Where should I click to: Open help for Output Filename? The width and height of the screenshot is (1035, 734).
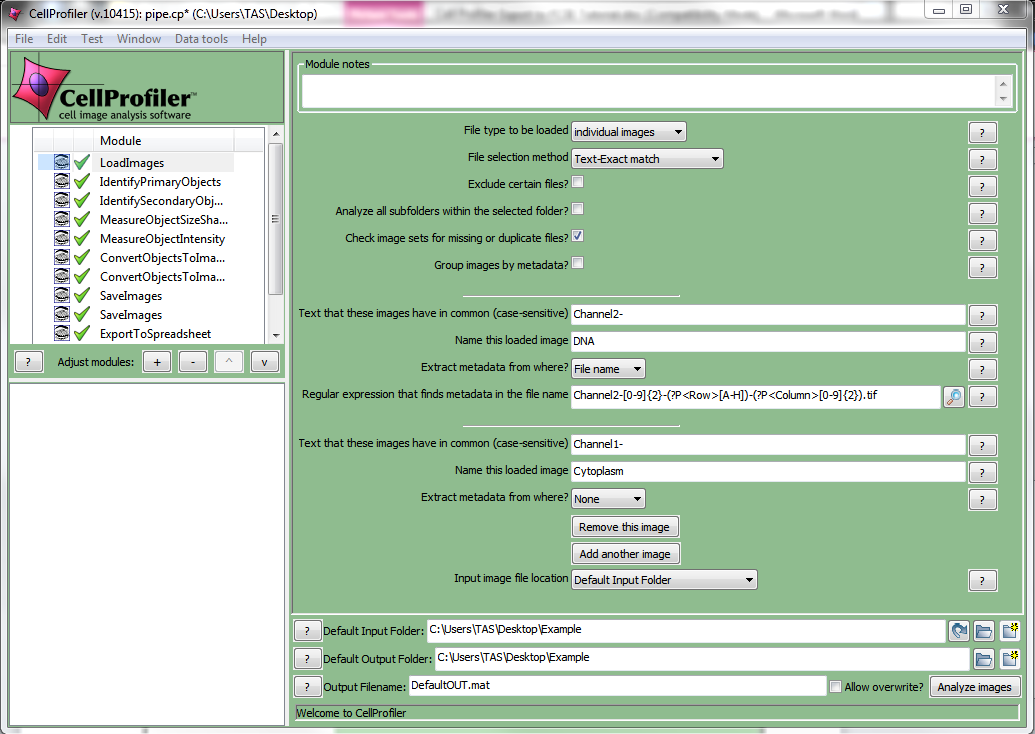point(307,686)
